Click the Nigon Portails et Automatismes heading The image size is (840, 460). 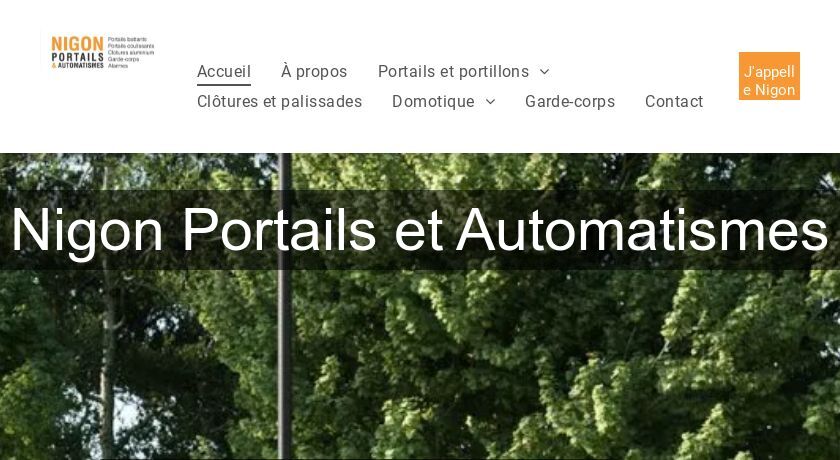coord(420,230)
